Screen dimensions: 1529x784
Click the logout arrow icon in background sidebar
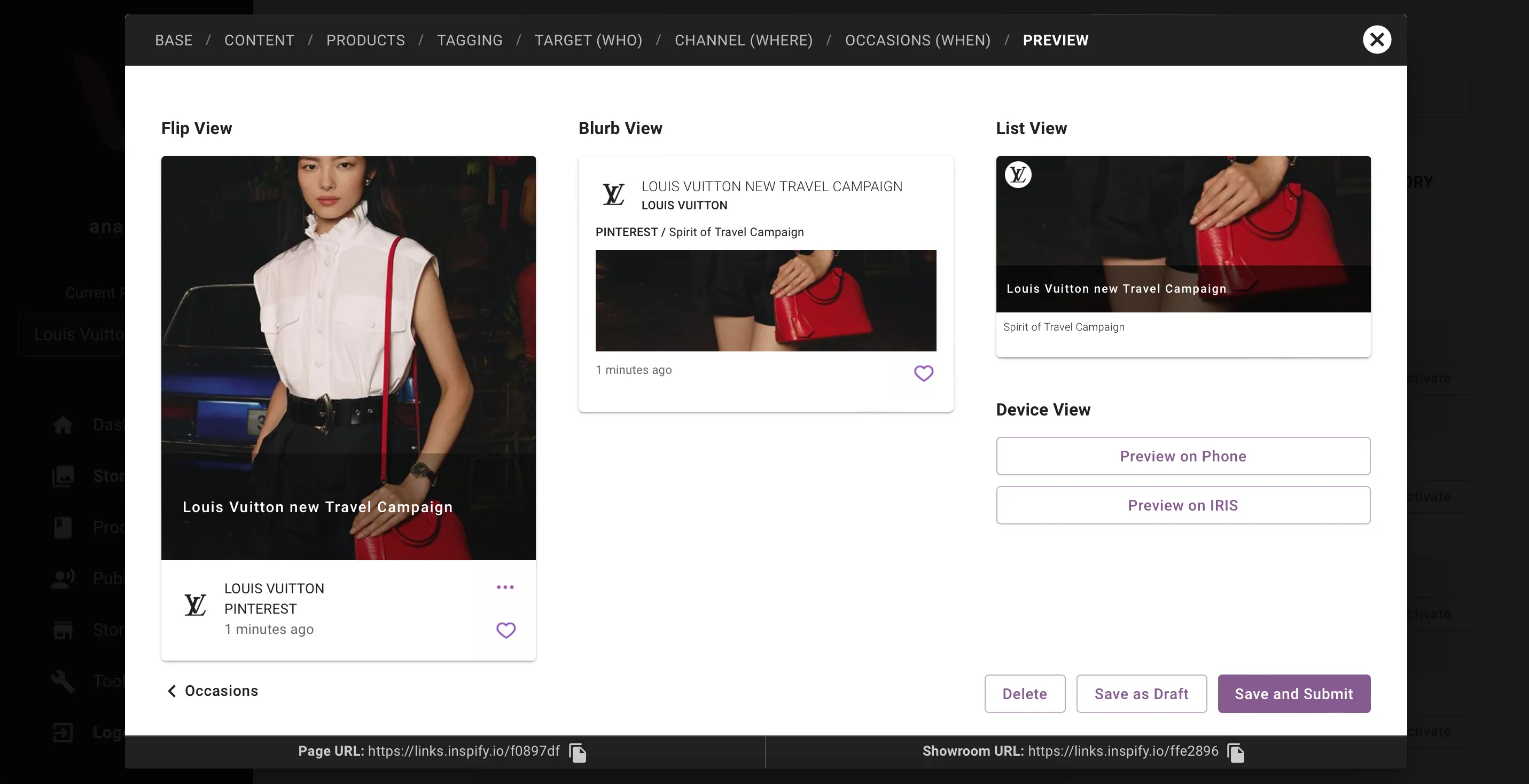pos(63,732)
